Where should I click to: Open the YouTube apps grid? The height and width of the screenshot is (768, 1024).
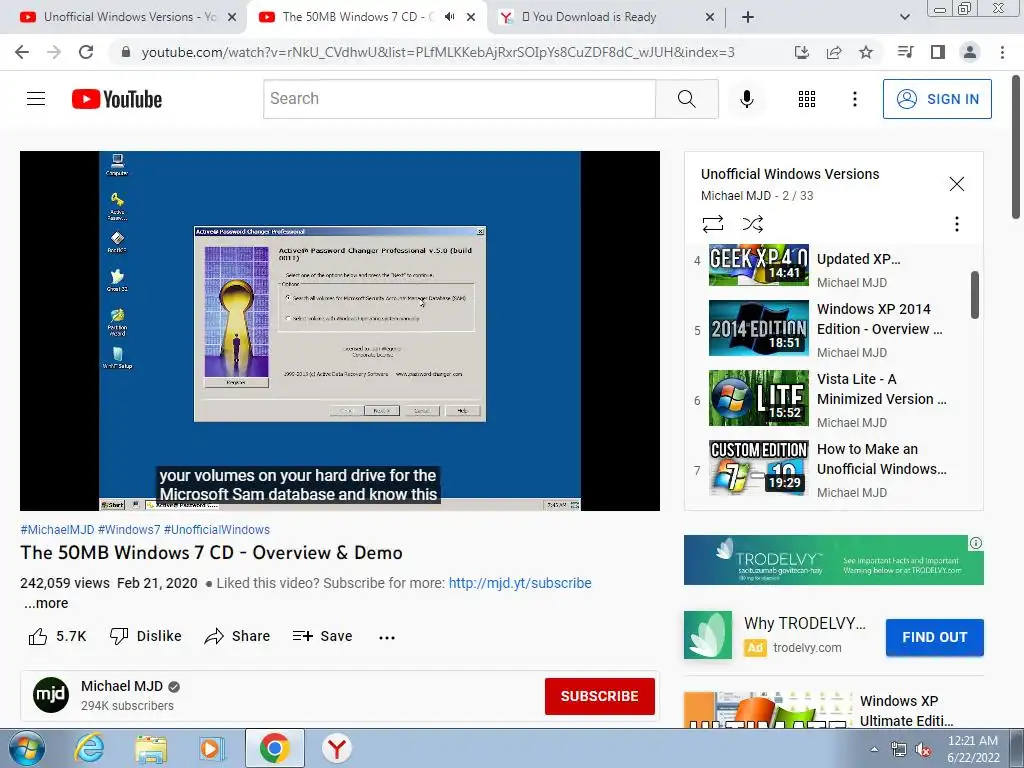[807, 99]
